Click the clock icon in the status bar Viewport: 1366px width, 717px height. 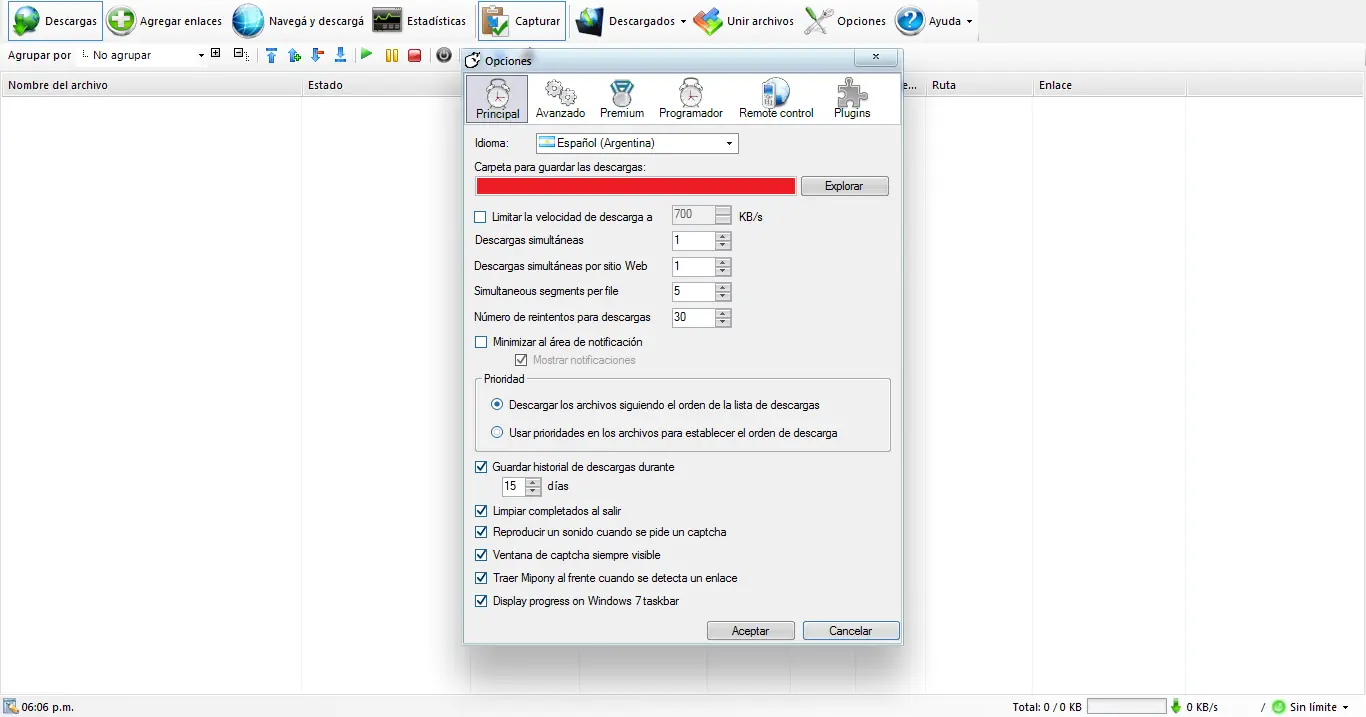tap(11, 707)
